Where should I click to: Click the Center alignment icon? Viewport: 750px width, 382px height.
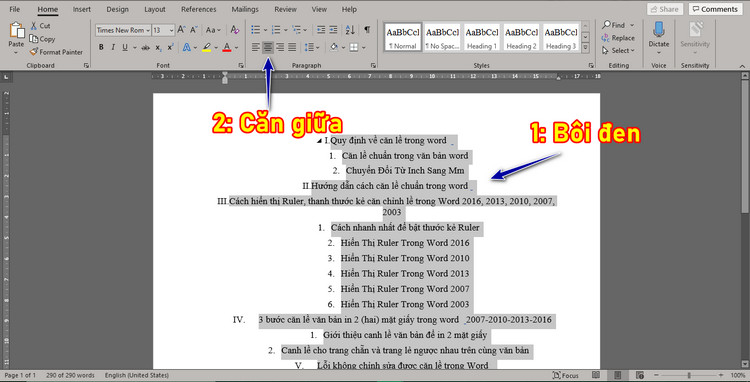tap(268, 47)
